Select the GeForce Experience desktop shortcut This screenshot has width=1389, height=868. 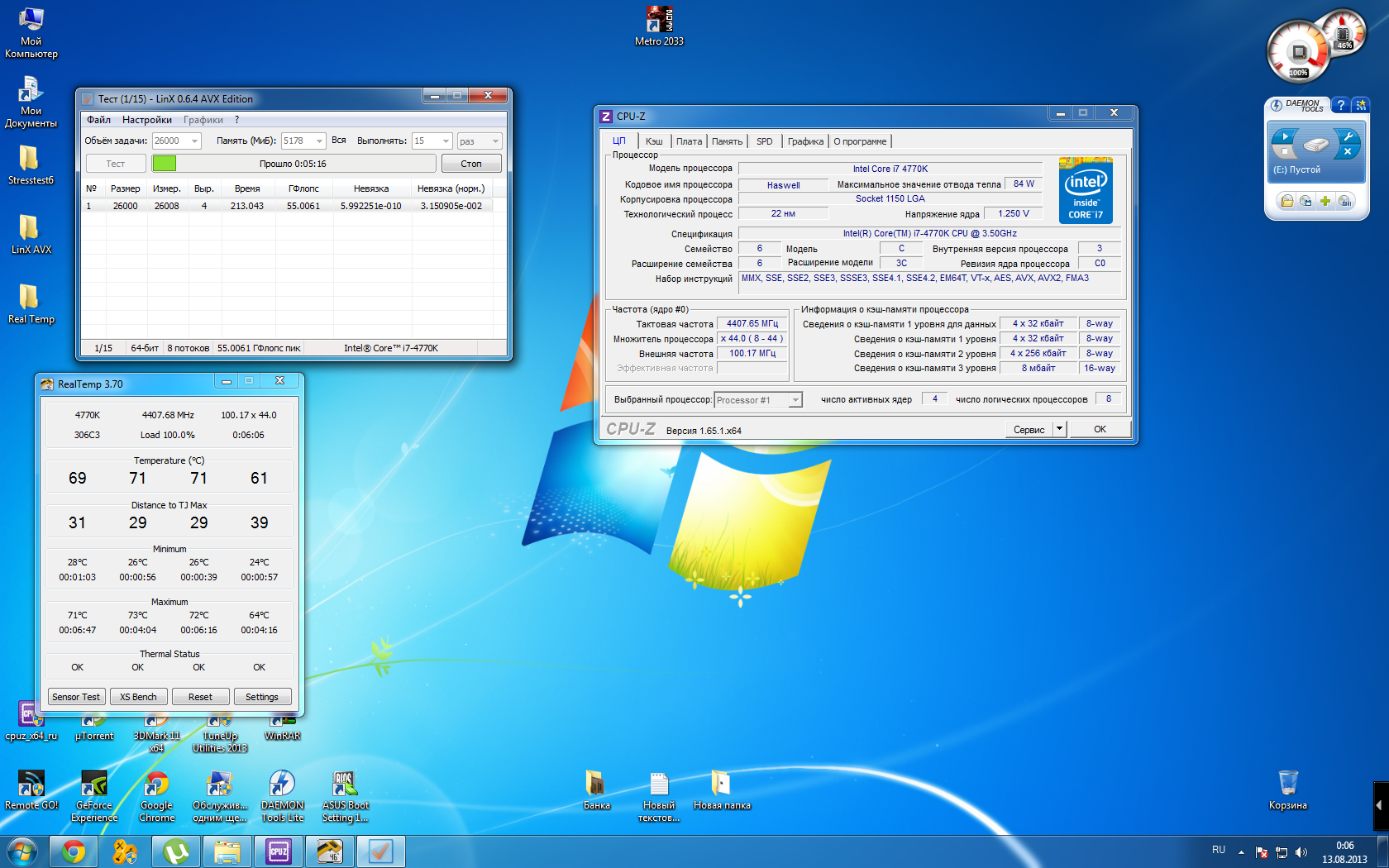coord(94,796)
